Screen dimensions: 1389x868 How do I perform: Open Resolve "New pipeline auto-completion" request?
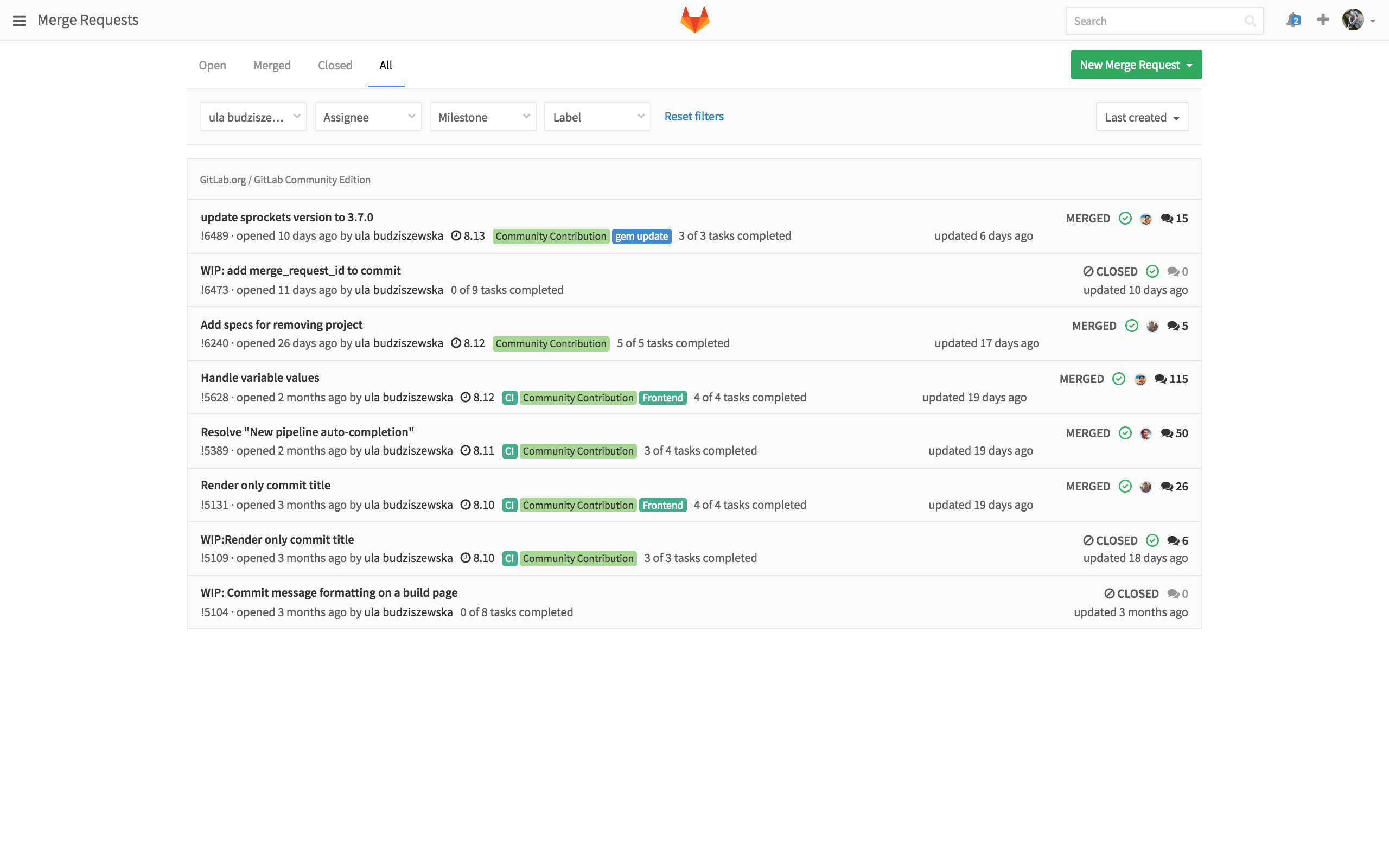coord(307,432)
